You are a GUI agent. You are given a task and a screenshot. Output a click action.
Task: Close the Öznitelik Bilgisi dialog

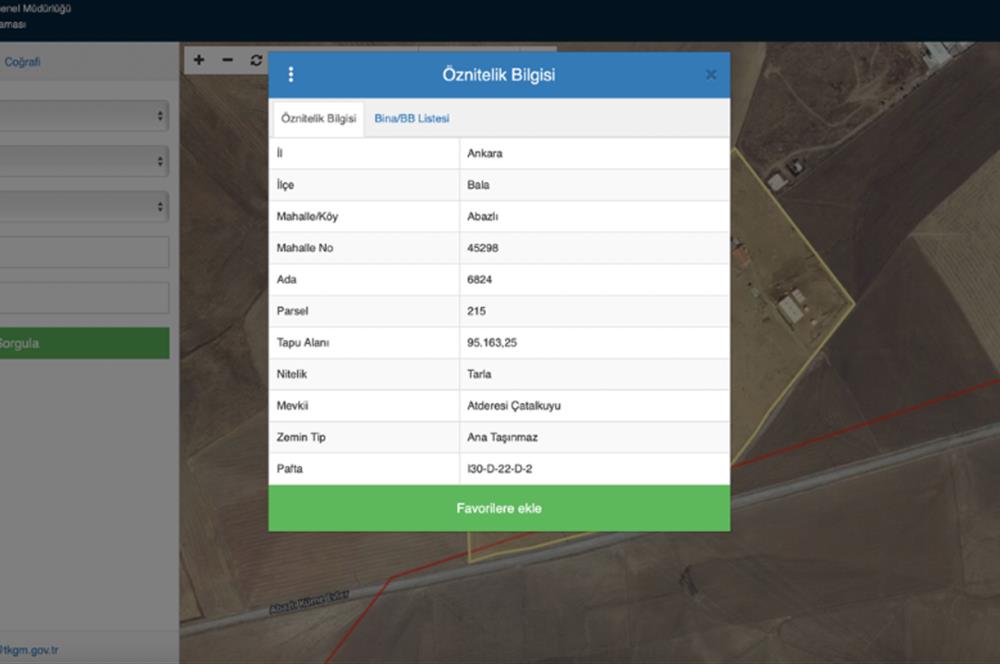(x=711, y=75)
